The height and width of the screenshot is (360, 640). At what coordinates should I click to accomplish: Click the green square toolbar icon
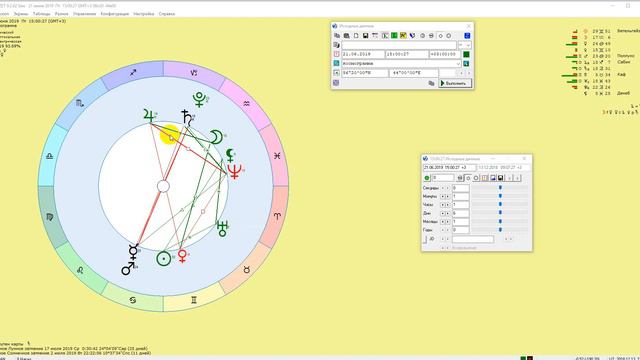(x=394, y=36)
